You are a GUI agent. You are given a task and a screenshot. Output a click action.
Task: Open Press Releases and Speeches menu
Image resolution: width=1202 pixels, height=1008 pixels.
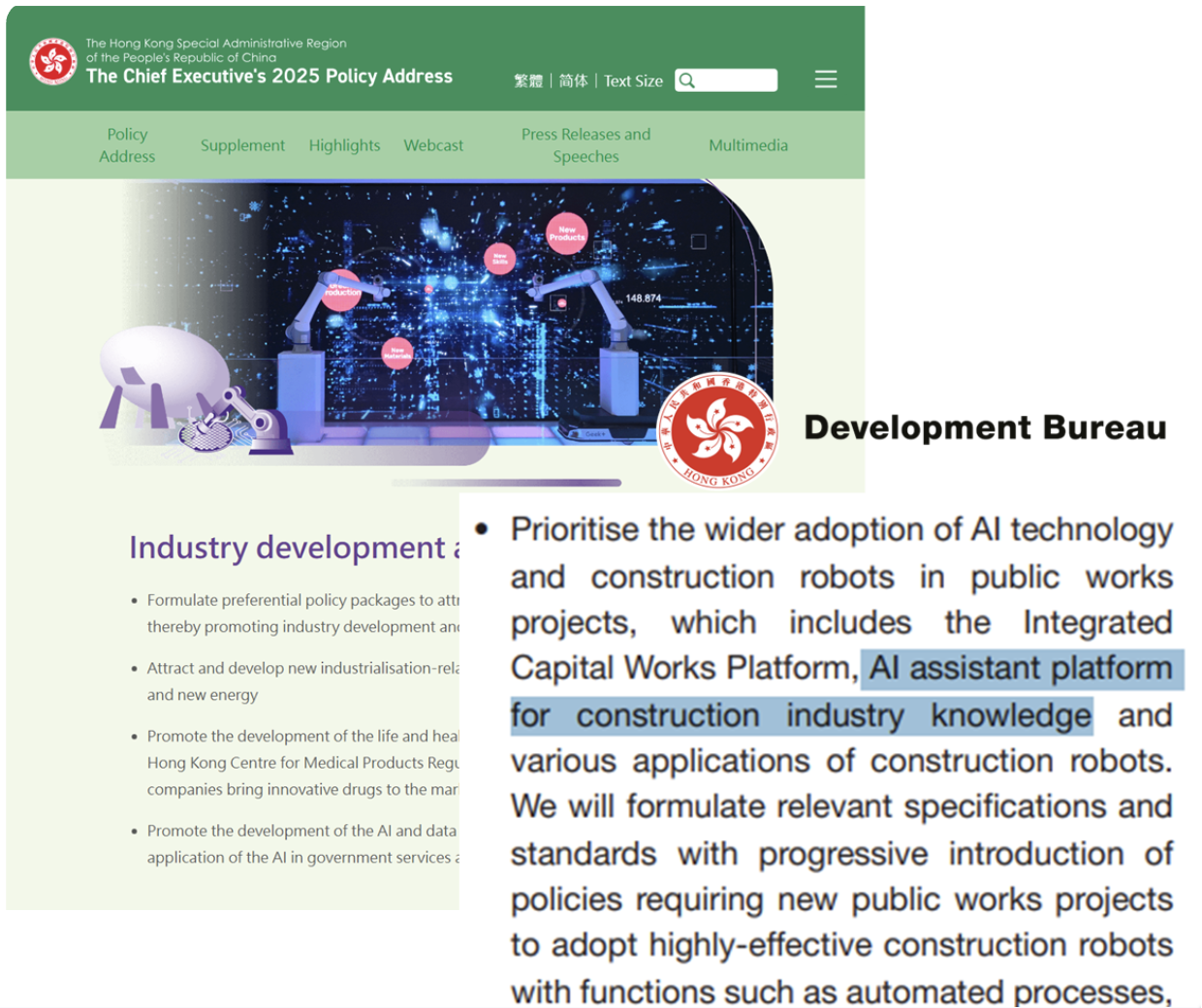point(585,145)
